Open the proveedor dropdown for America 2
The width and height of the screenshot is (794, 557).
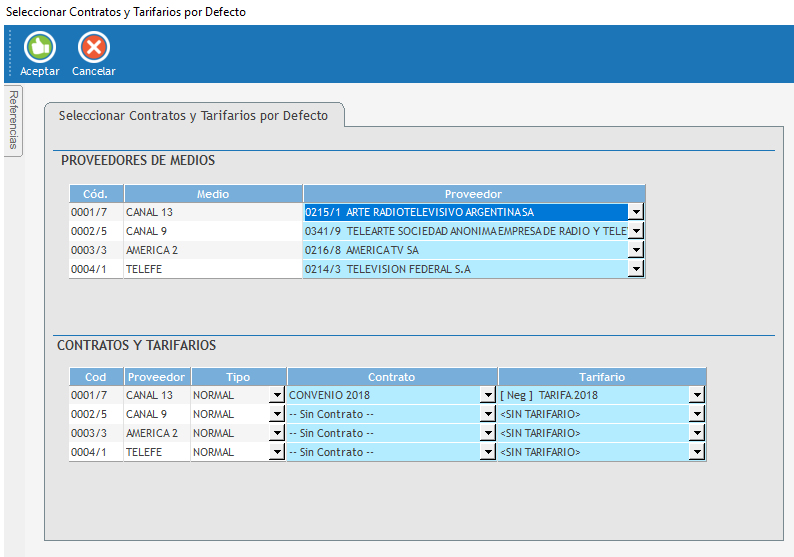[635, 250]
